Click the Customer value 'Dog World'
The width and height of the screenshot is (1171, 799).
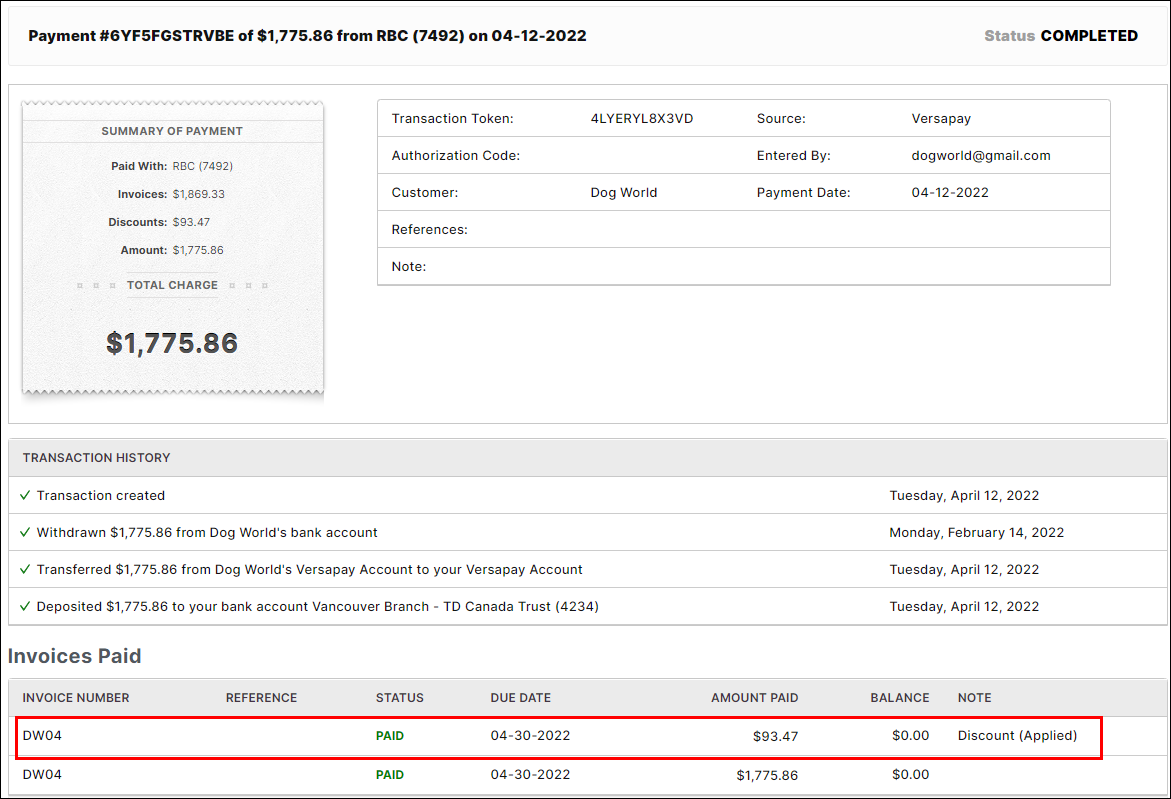pyautogui.click(x=624, y=193)
